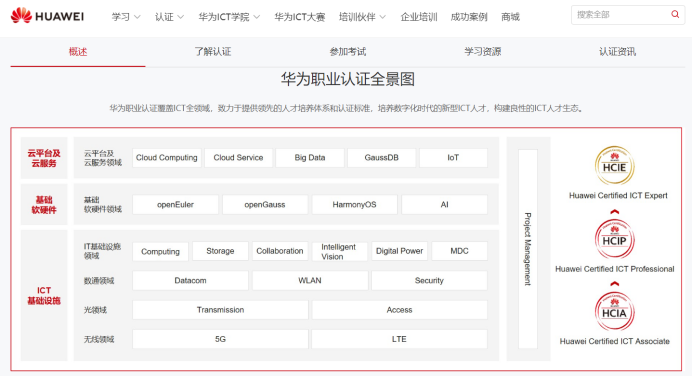Open the Big Data certification

310,158
